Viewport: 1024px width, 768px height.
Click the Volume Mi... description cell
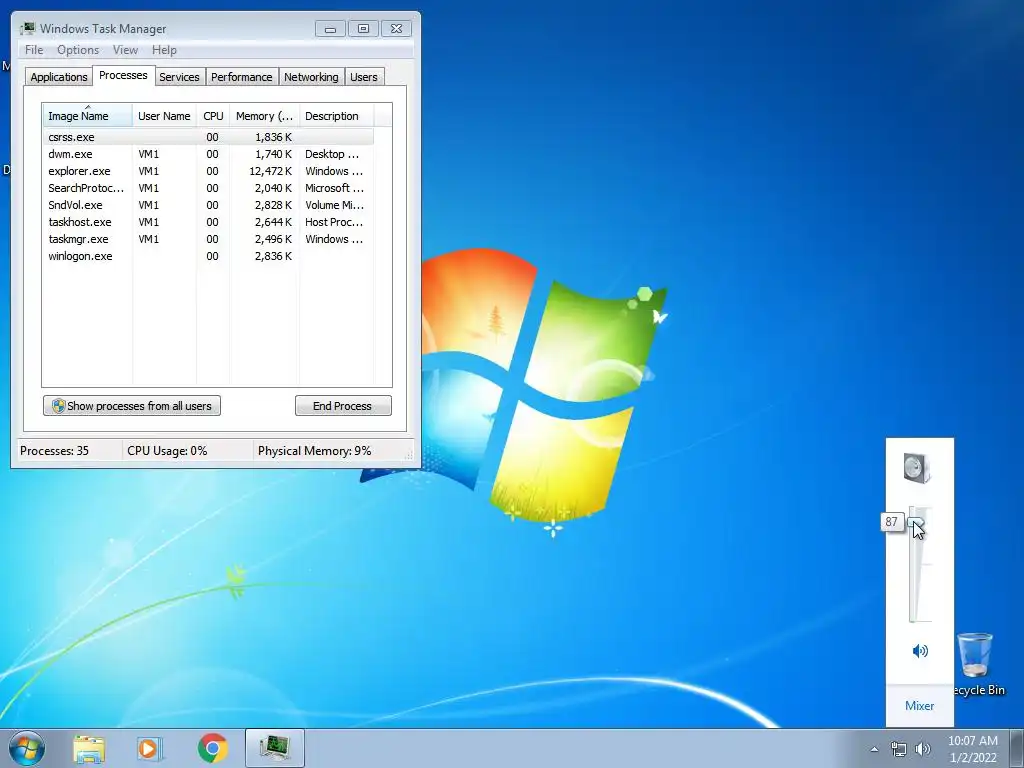pyautogui.click(x=334, y=205)
